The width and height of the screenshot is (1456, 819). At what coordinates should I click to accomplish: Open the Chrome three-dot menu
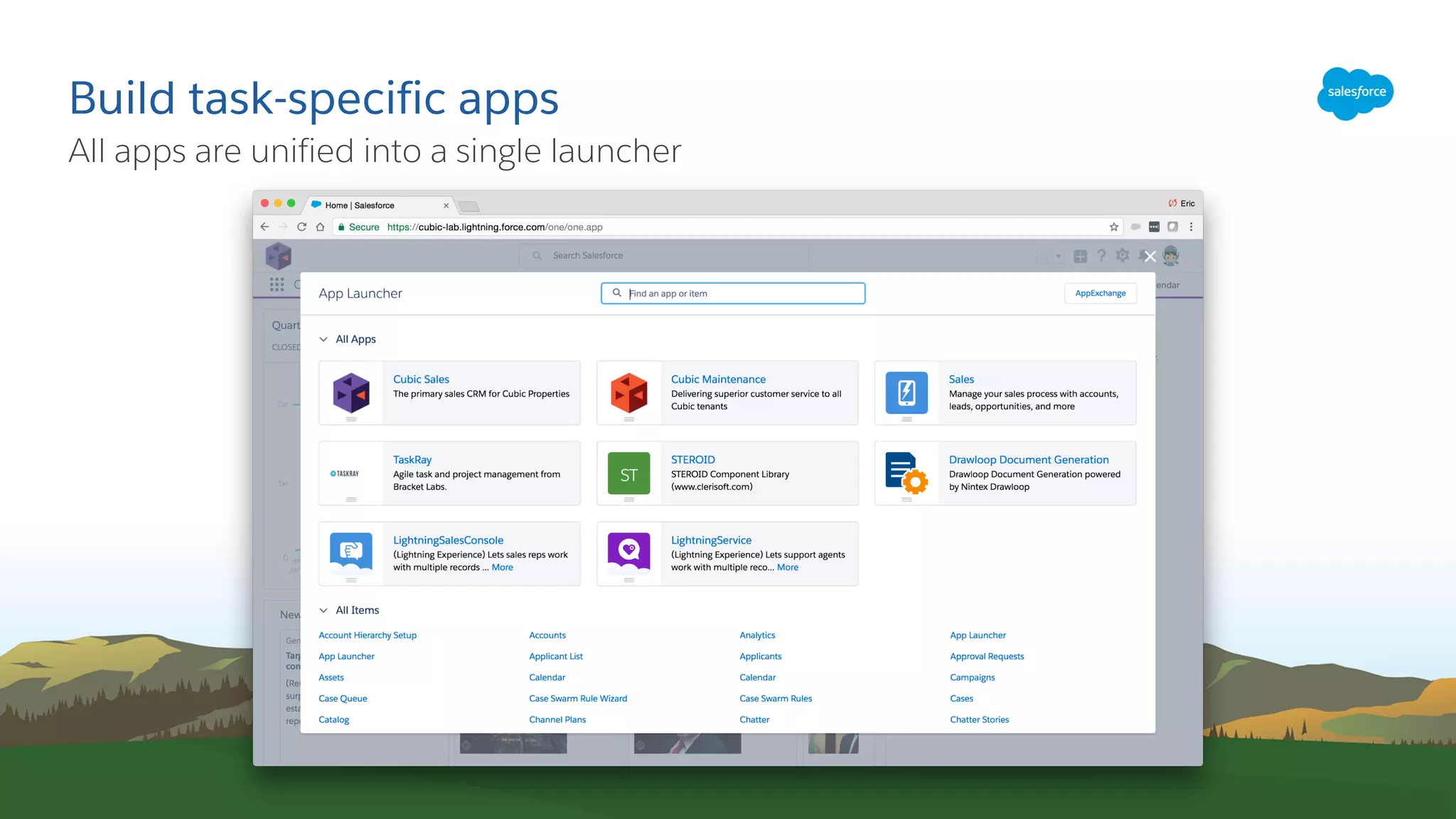tap(1192, 227)
